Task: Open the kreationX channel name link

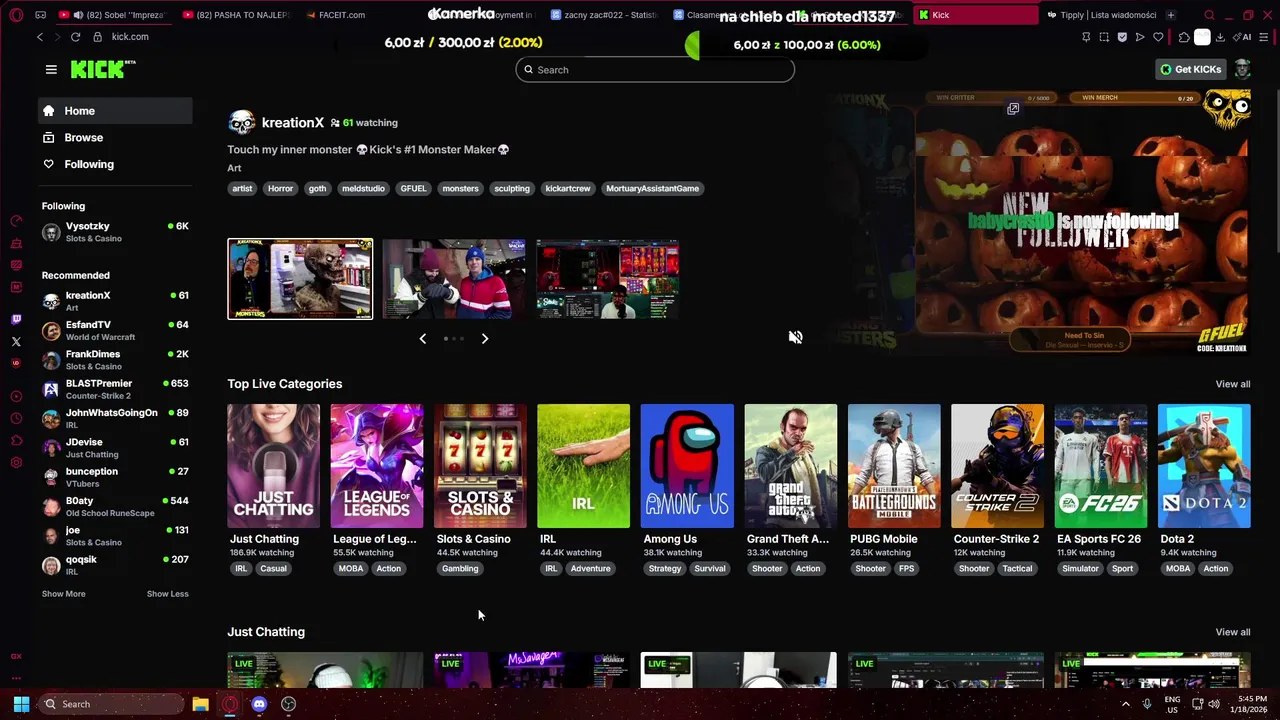Action: tap(292, 122)
